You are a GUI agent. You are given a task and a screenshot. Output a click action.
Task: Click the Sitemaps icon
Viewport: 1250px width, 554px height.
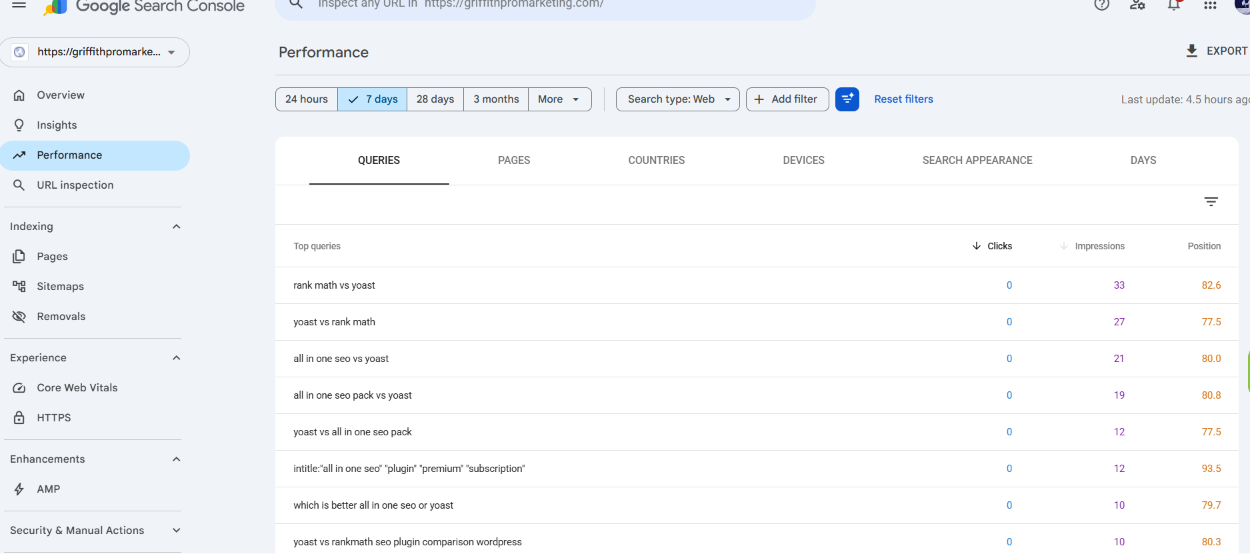coord(19,286)
